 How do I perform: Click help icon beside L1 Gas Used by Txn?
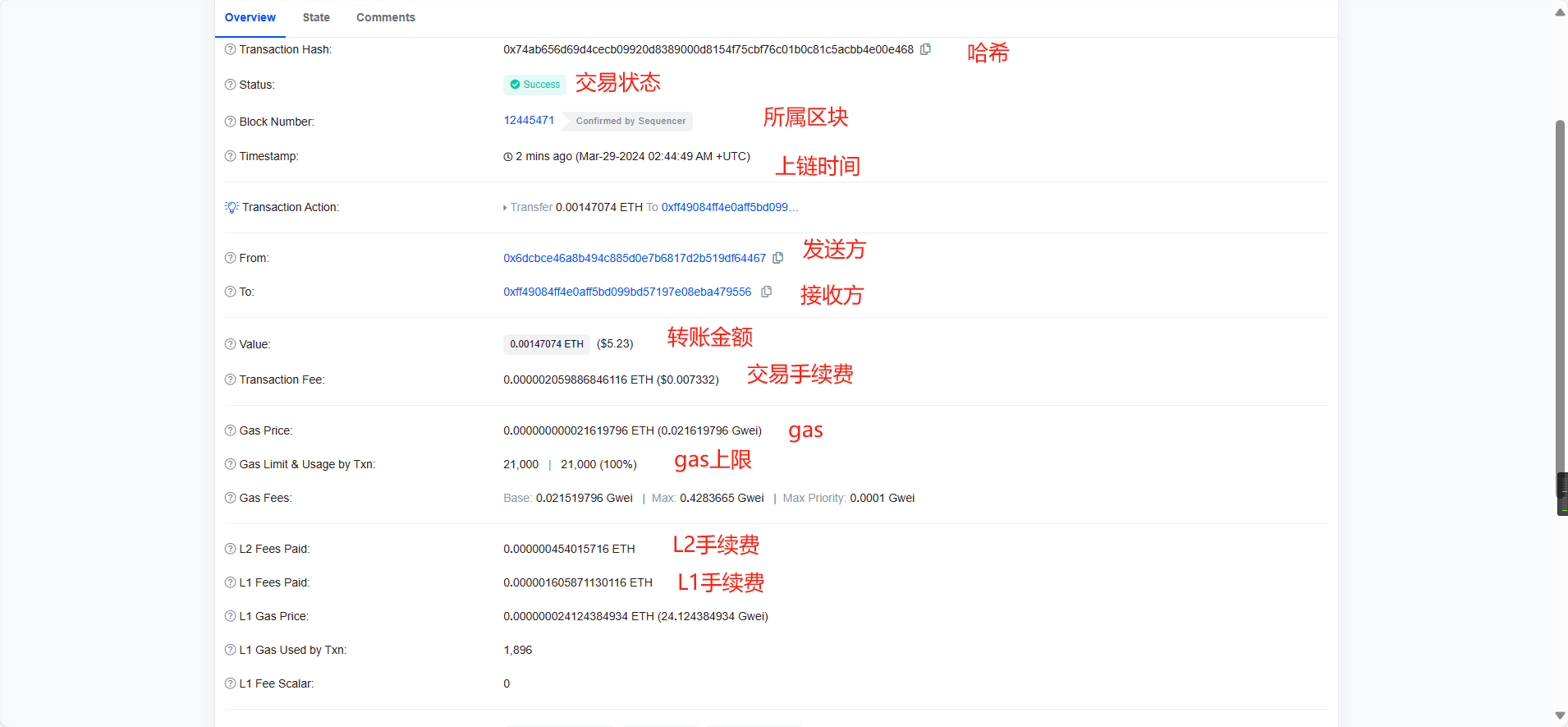click(x=230, y=650)
